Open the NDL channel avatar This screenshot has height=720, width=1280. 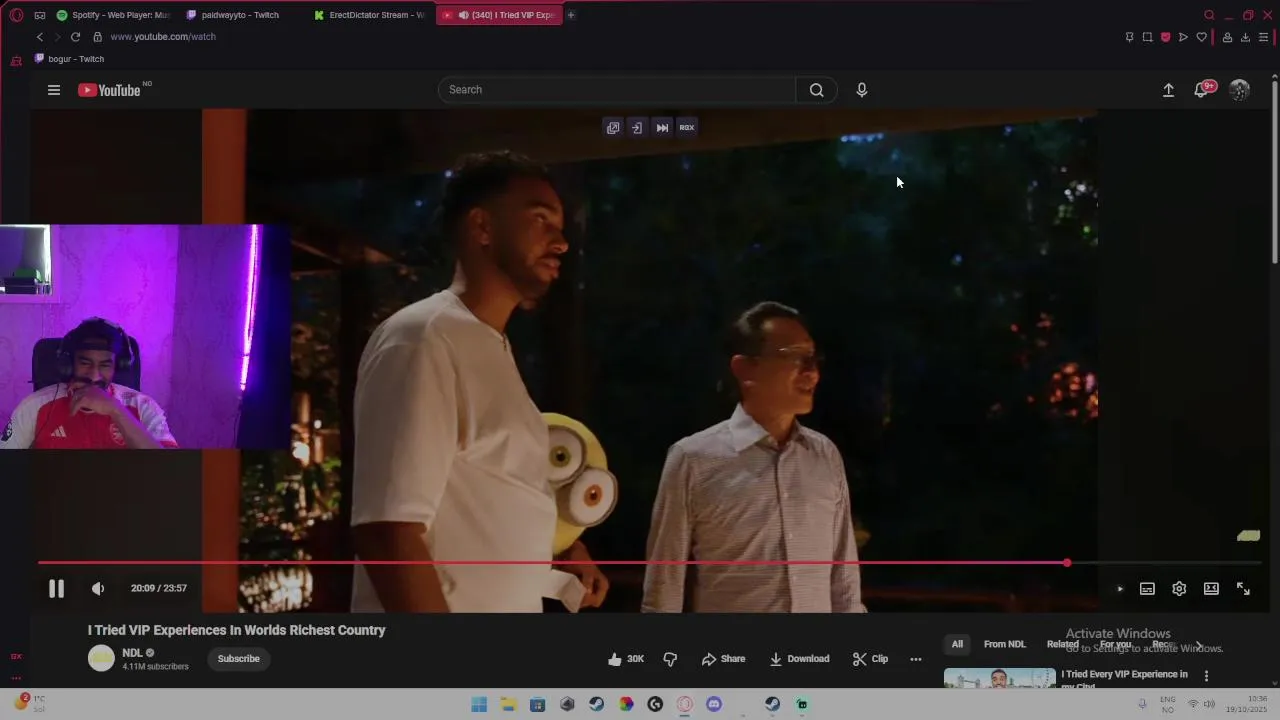click(x=101, y=658)
